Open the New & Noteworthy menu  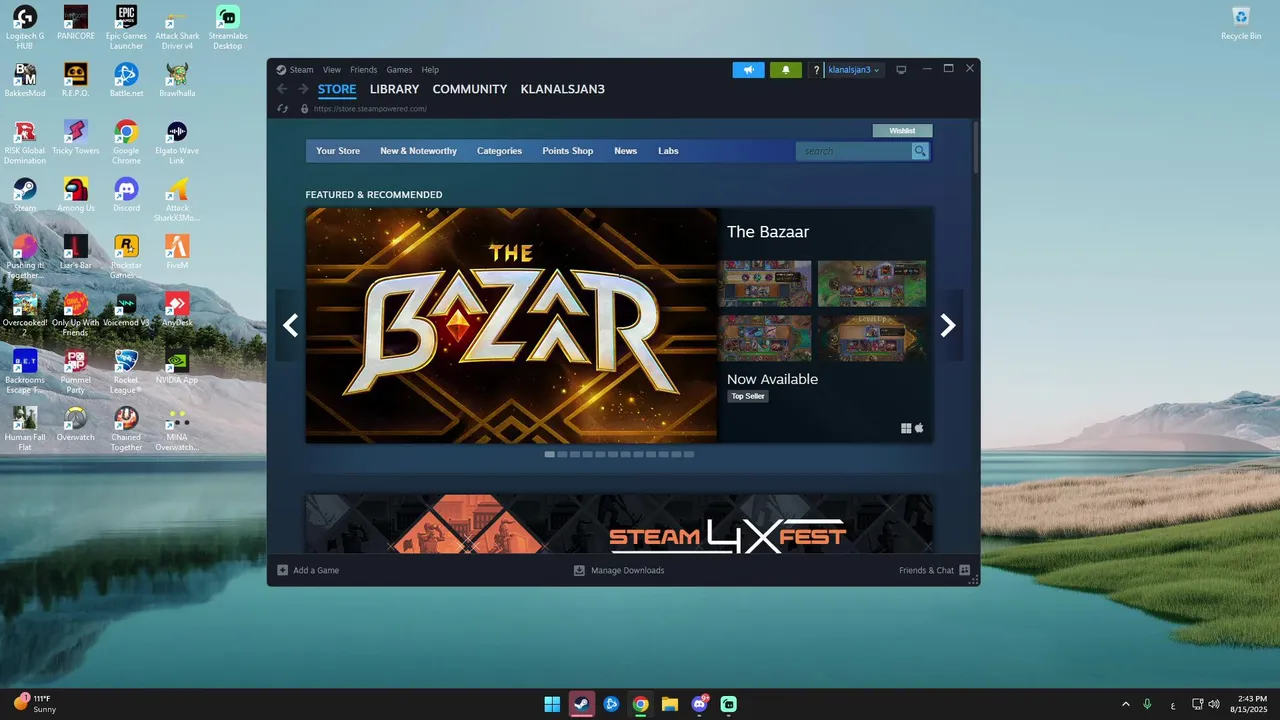tap(418, 151)
